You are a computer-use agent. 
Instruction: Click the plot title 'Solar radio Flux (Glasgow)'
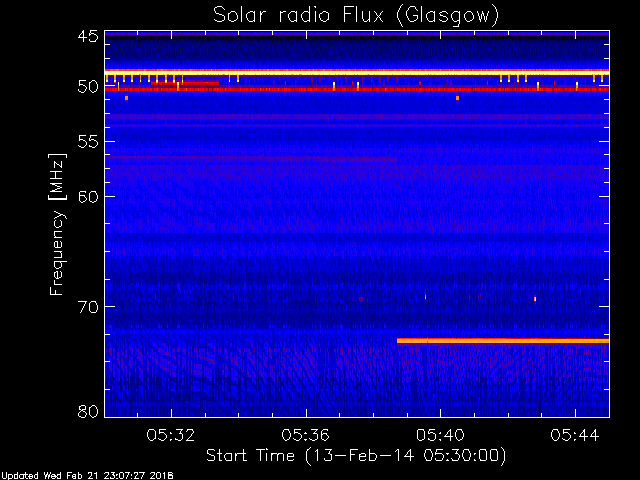[x=356, y=16]
